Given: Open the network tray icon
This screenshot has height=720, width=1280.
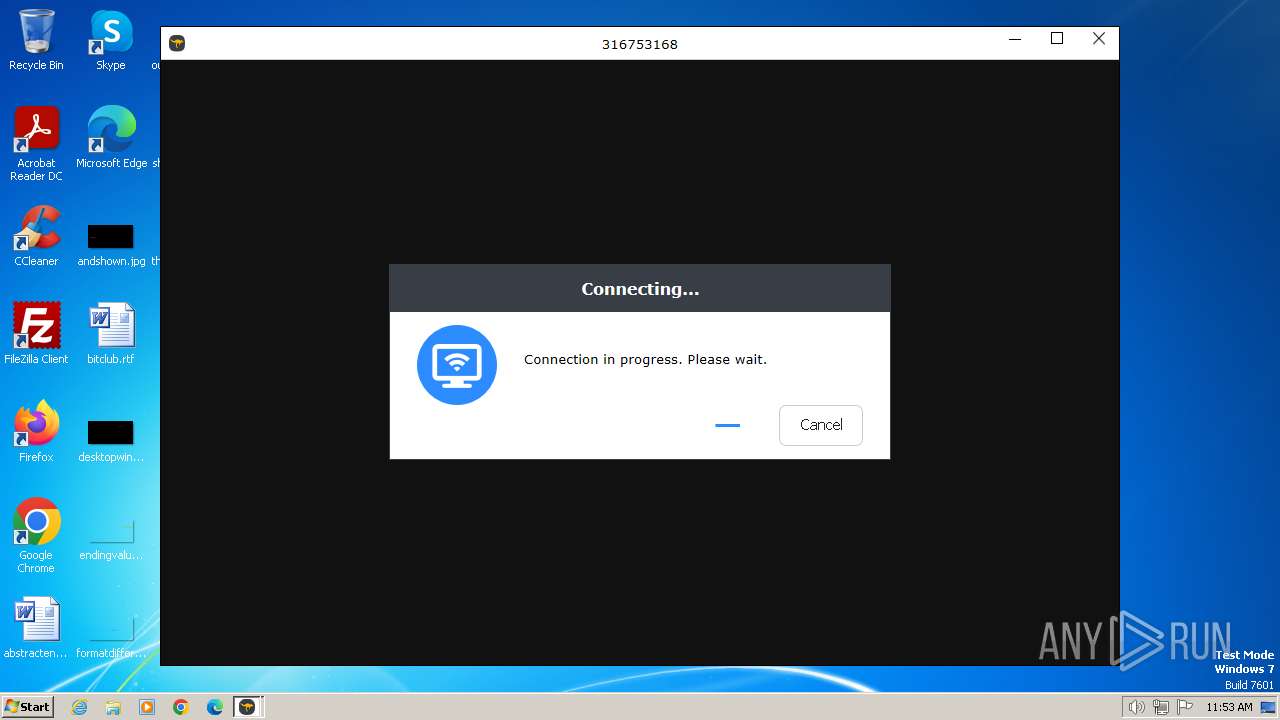Looking at the screenshot, I should point(1161,707).
